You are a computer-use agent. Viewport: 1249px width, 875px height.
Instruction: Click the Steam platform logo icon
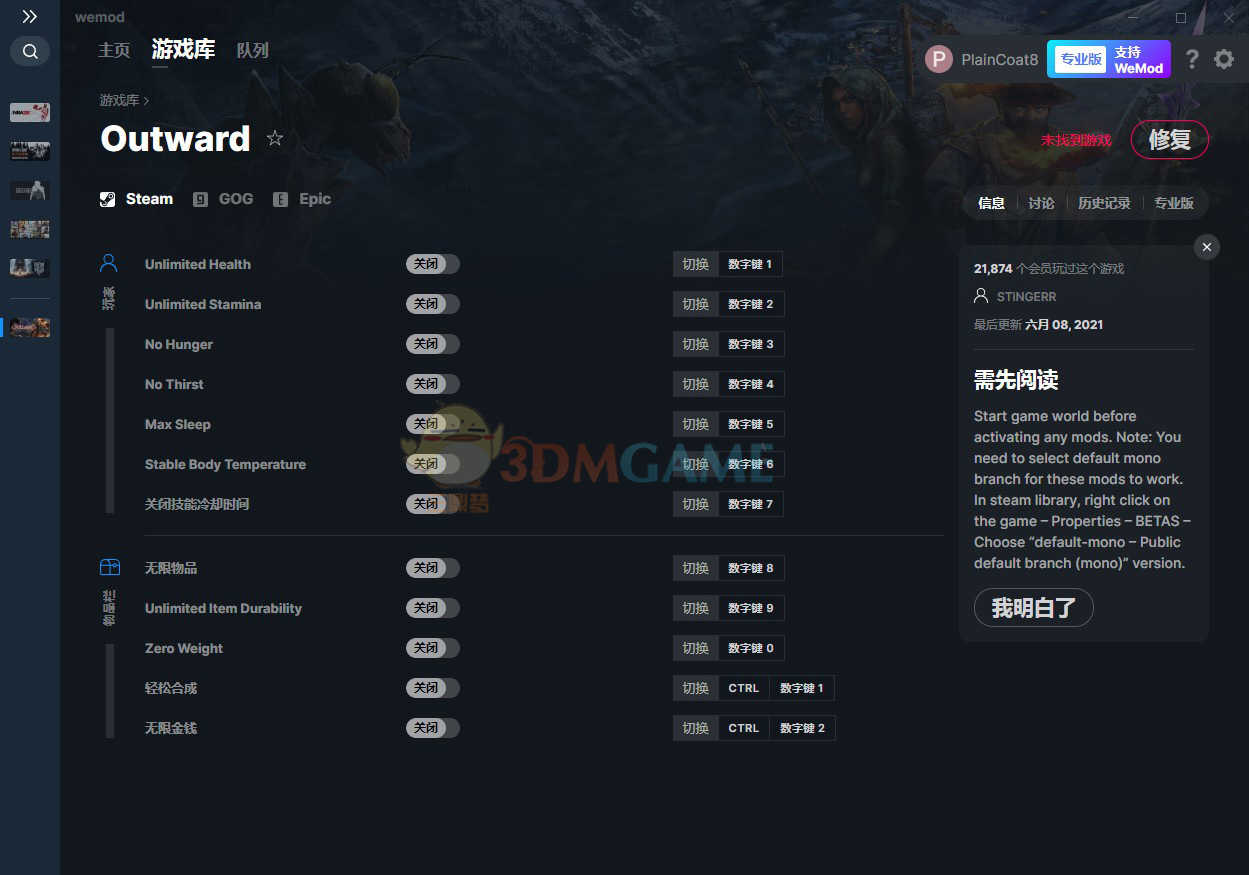coord(108,199)
